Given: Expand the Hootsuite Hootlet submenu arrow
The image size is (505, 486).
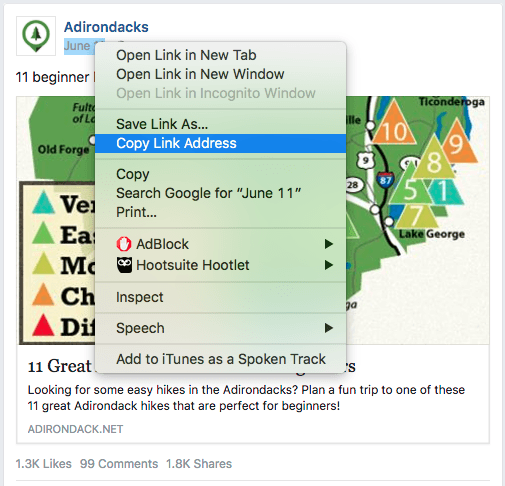Looking at the screenshot, I should click(329, 265).
